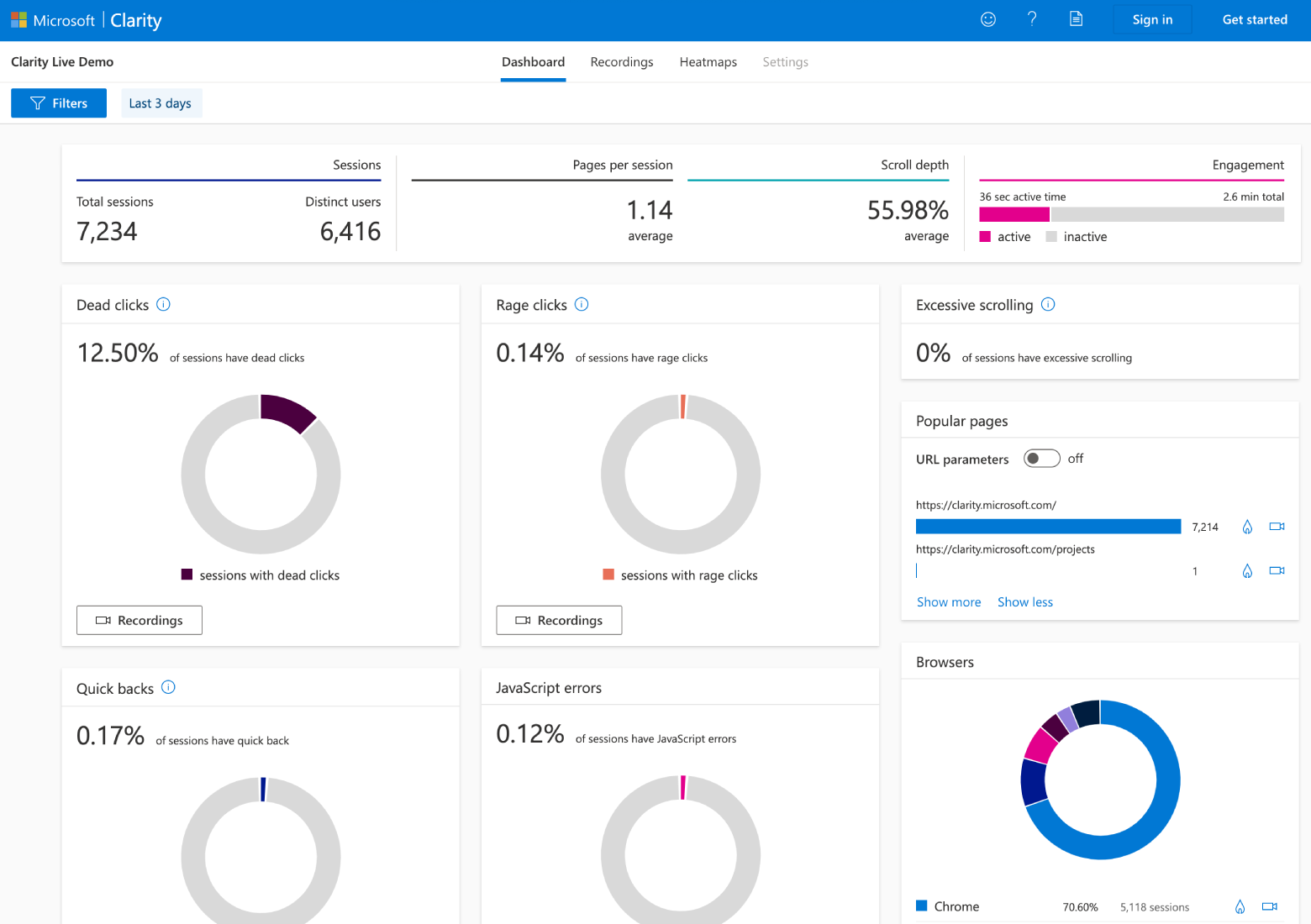Open the info tooltip for Dead clicks

[163, 304]
